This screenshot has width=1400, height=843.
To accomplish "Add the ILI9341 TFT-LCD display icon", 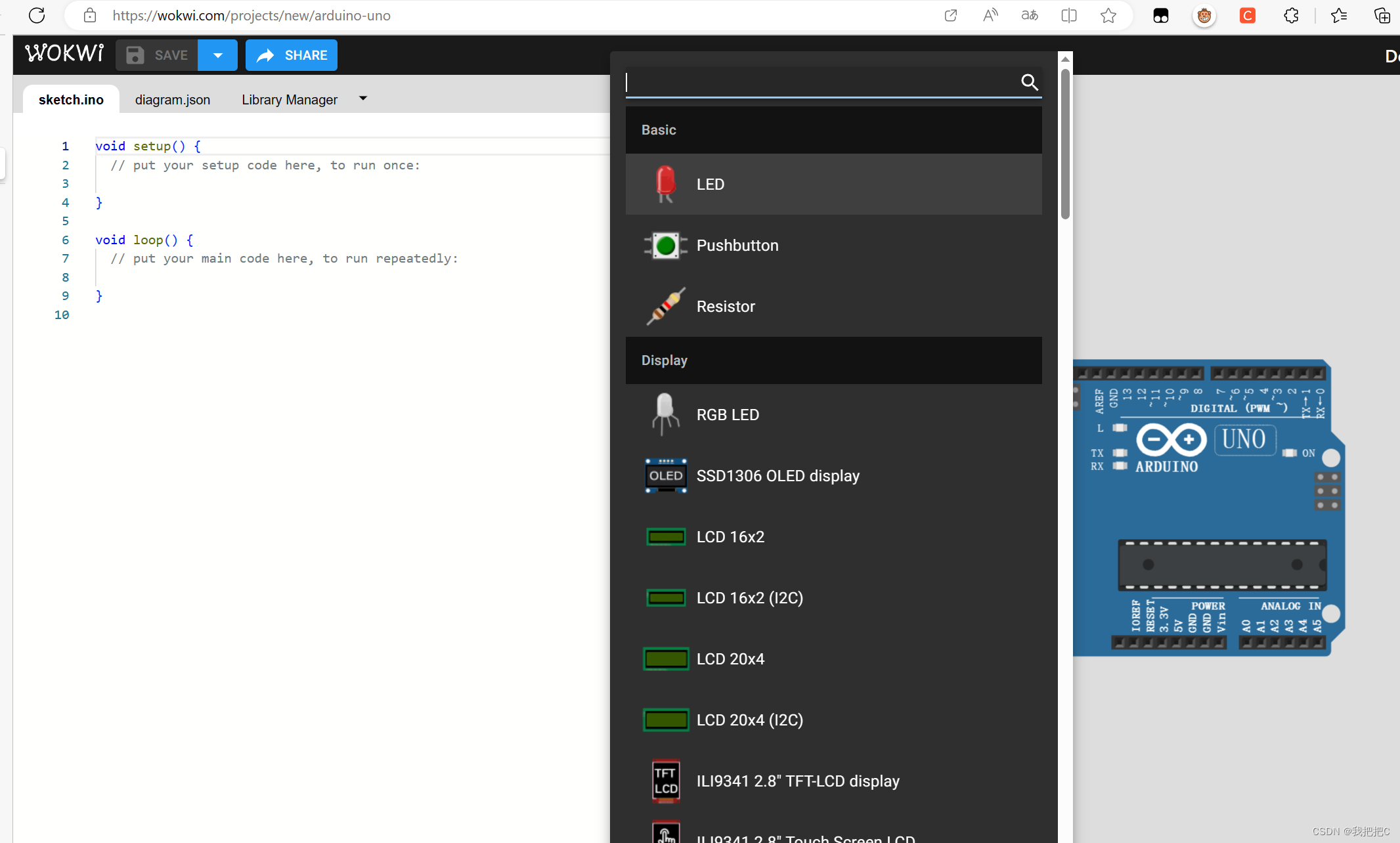I will (666, 781).
